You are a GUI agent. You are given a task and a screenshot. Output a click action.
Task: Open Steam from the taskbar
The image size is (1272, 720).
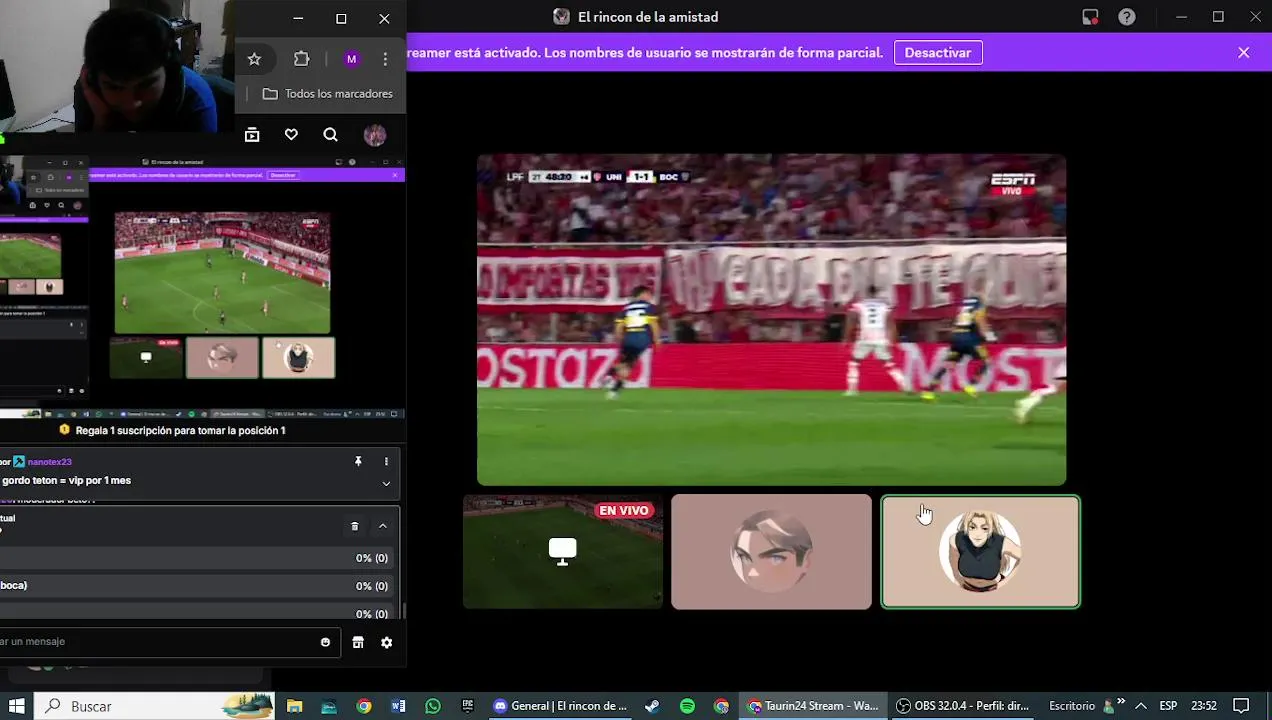tap(652, 706)
